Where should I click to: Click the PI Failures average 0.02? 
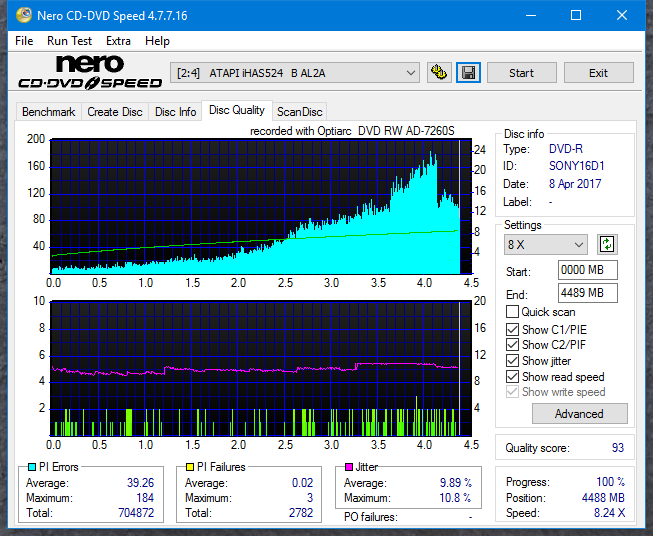[x=302, y=483]
